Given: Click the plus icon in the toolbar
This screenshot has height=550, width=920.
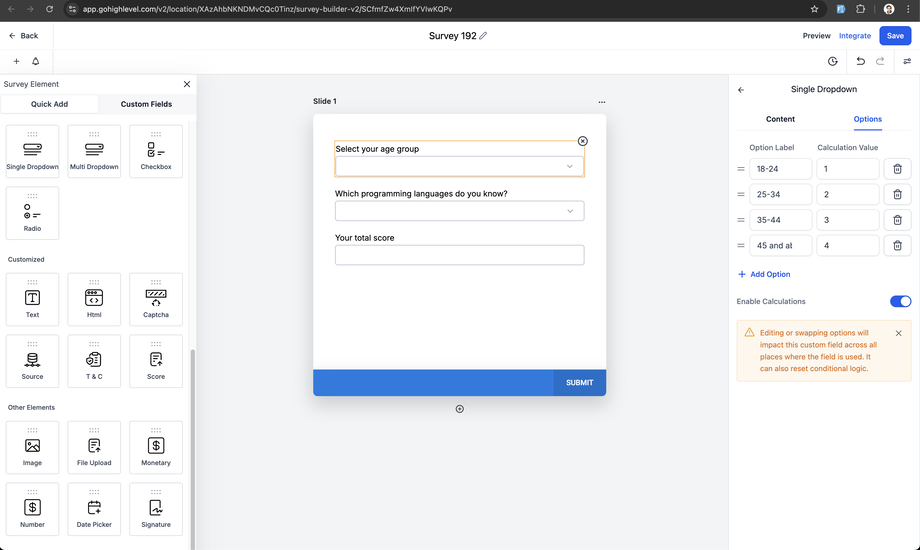Looking at the screenshot, I should pyautogui.click(x=16, y=61).
